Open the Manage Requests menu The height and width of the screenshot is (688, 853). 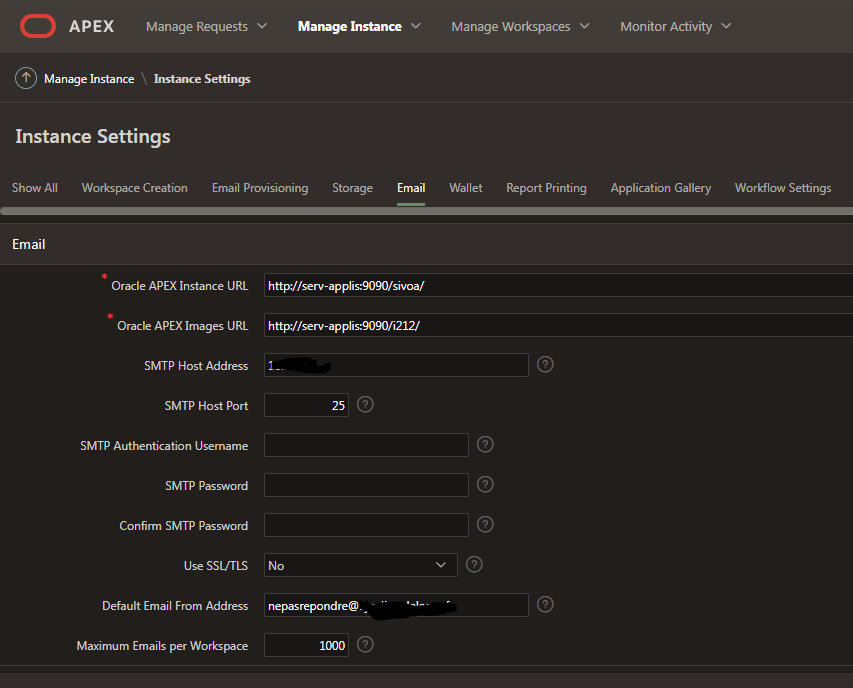[205, 26]
